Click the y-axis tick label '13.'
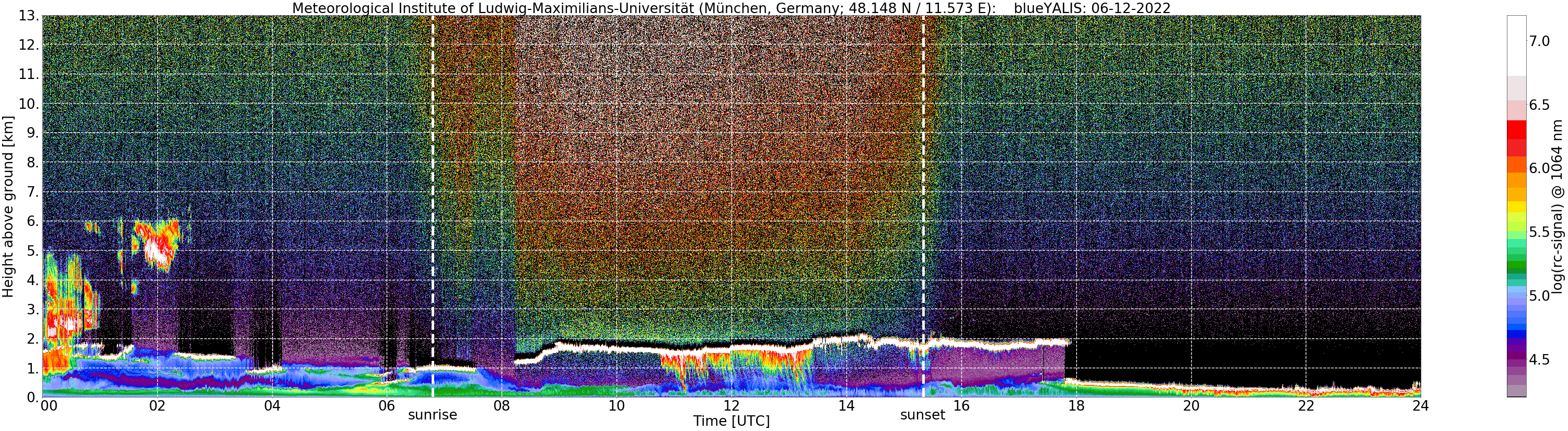The width and height of the screenshot is (1568, 431). pyautogui.click(x=29, y=16)
